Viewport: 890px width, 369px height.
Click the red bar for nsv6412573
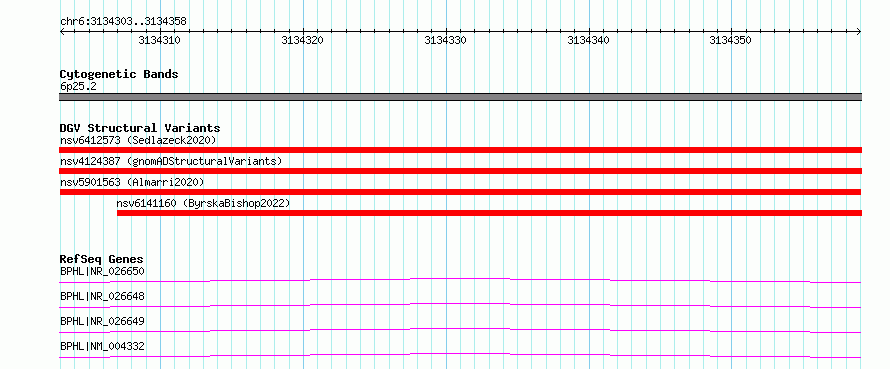tap(460, 150)
